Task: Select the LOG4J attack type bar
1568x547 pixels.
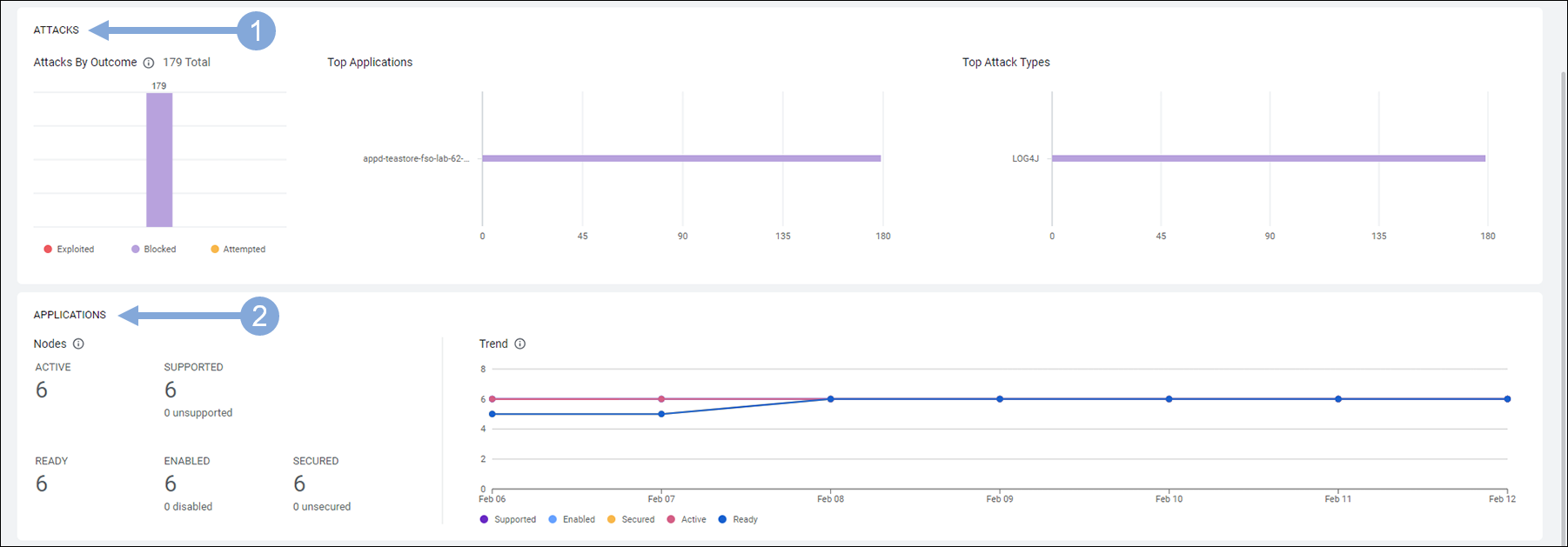Action: click(x=1268, y=158)
